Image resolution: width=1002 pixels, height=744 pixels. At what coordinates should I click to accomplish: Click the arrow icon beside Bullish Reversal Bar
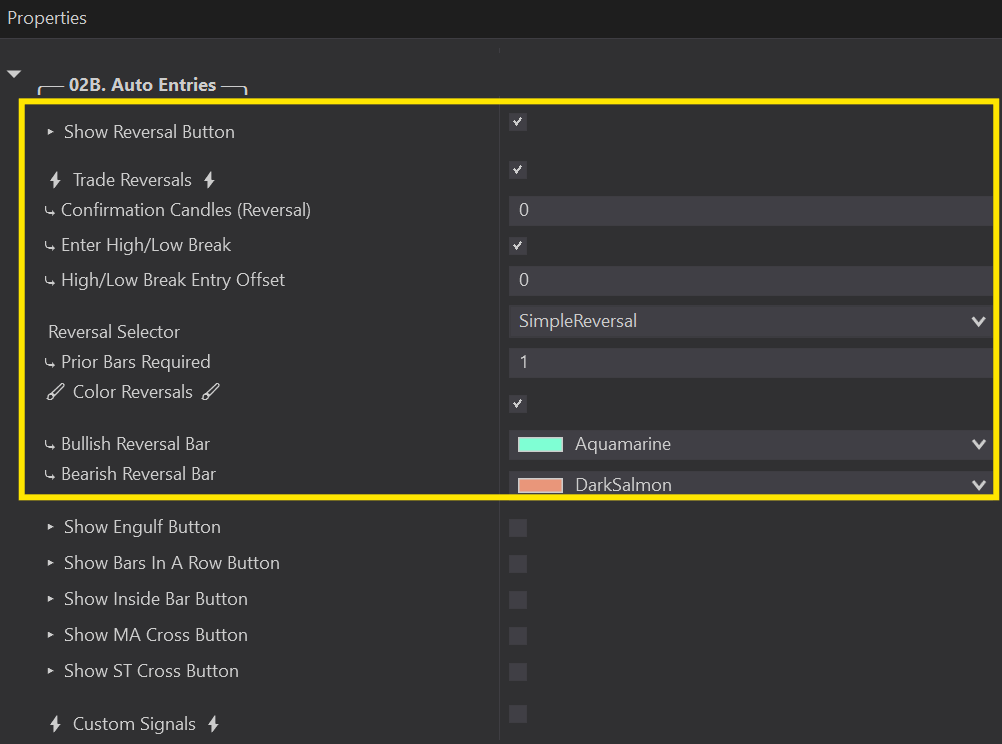click(x=50, y=445)
